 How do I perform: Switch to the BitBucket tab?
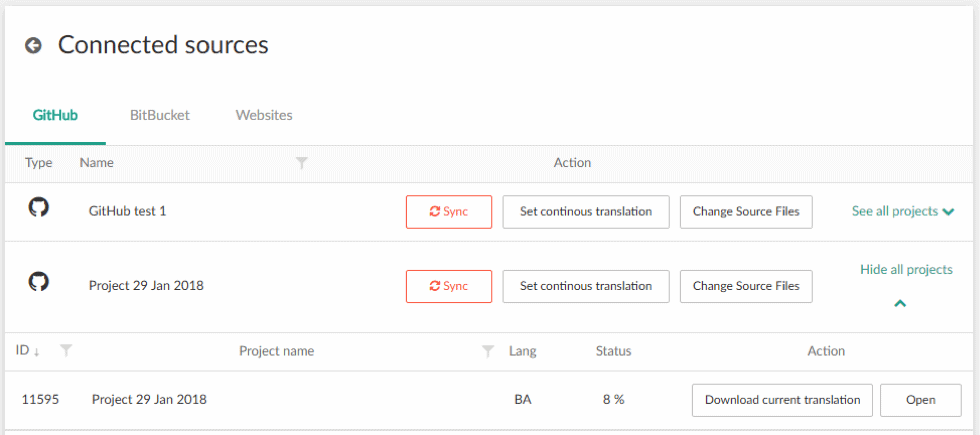click(x=160, y=116)
